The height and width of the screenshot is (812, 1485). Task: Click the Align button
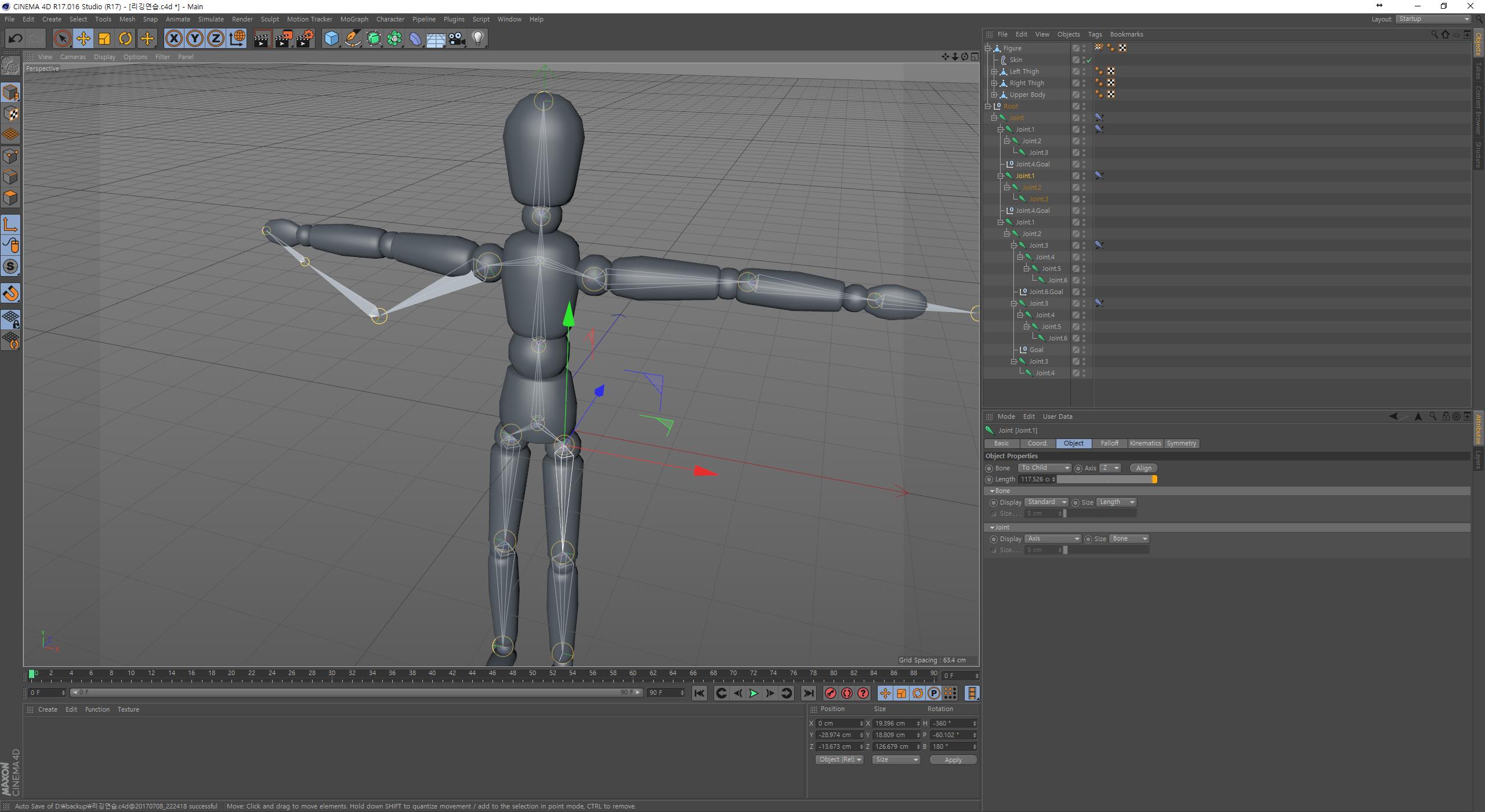(1143, 468)
